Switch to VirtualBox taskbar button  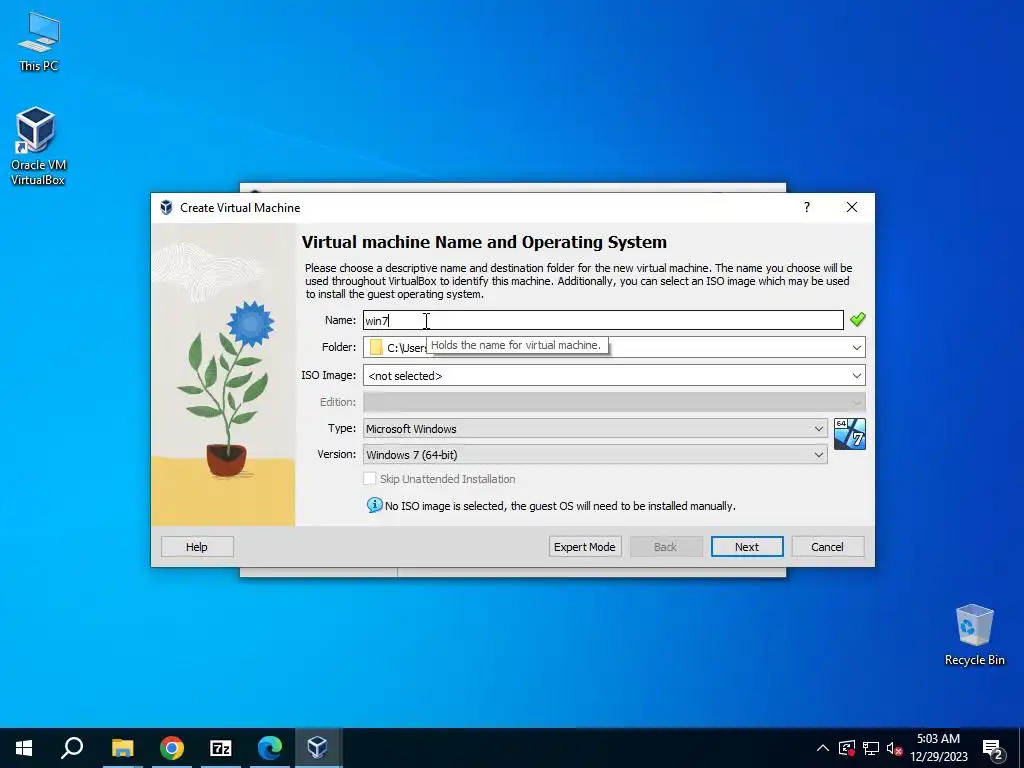[318, 748]
